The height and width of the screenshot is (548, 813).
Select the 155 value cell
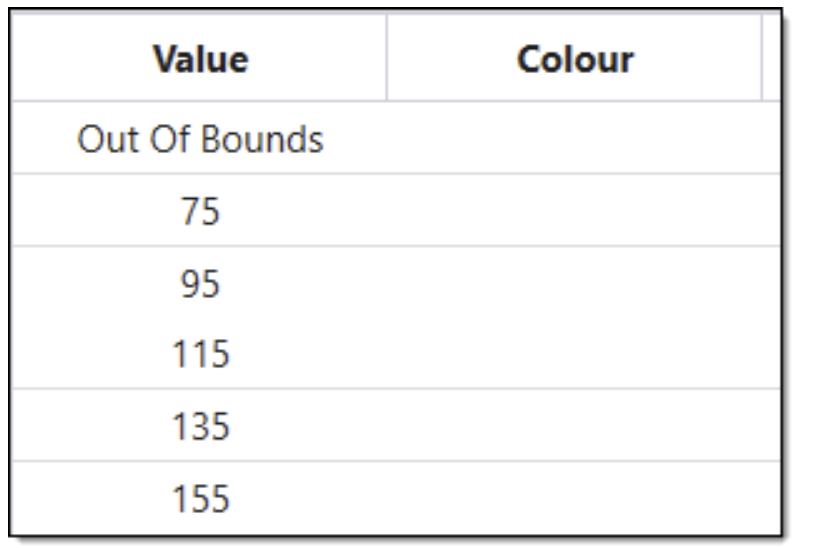[x=201, y=496]
